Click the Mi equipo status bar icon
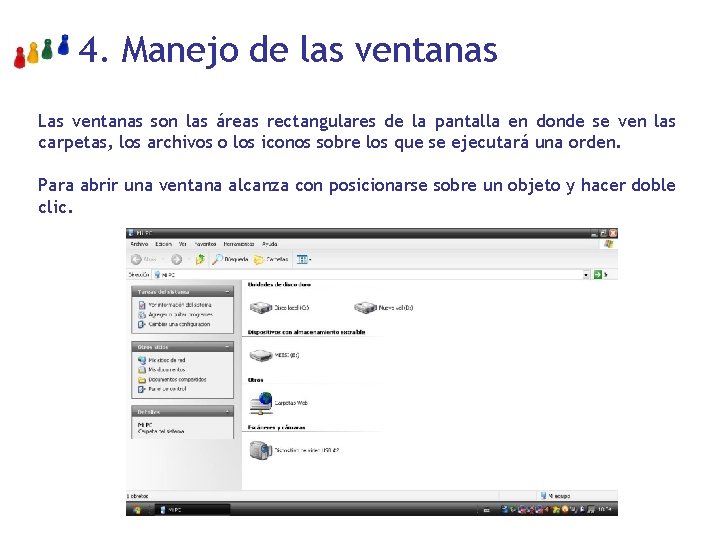Screen dimensions: 720x540 (x=544, y=496)
